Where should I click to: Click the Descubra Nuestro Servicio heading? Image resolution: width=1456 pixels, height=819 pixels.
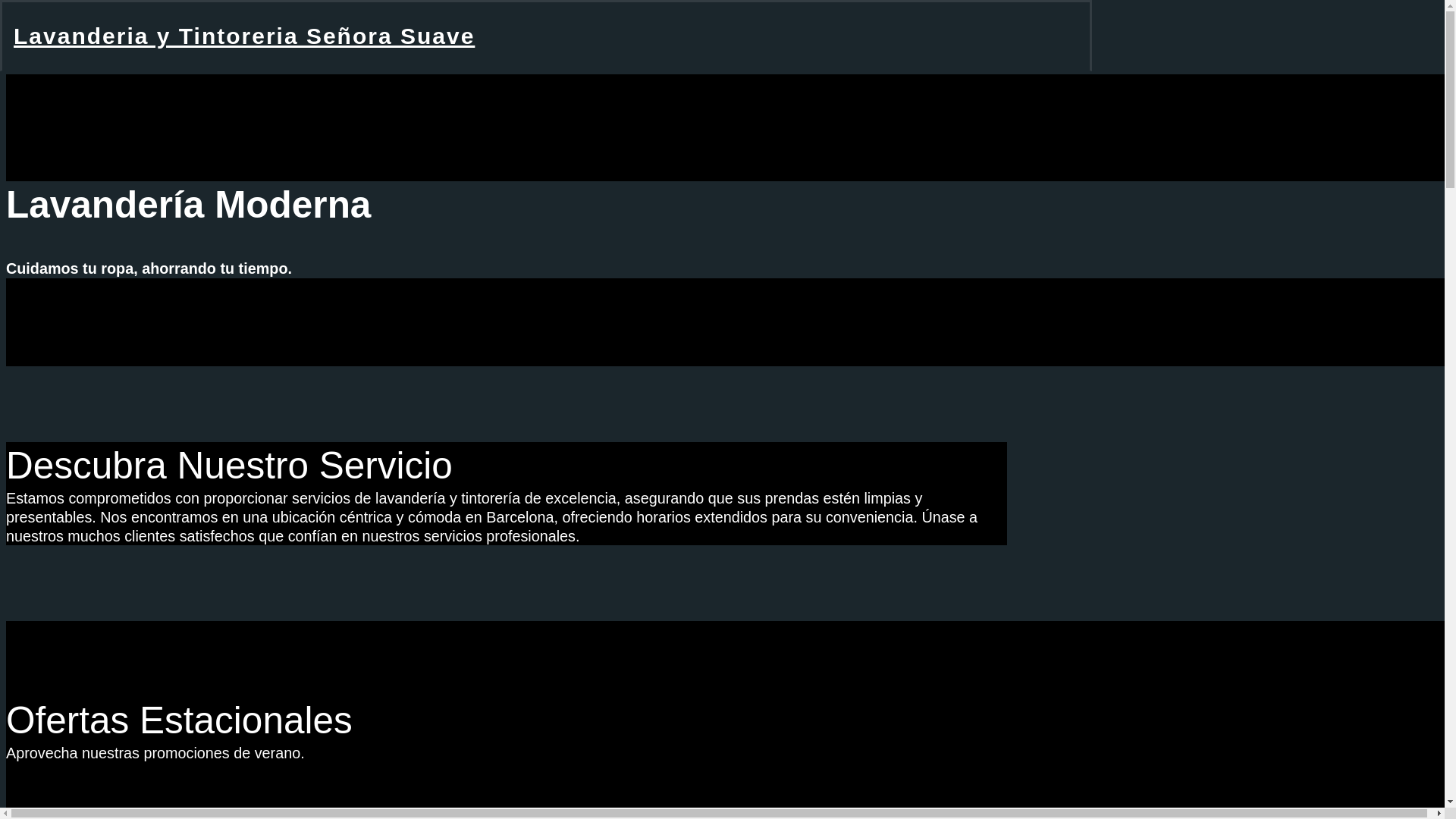pos(229,465)
